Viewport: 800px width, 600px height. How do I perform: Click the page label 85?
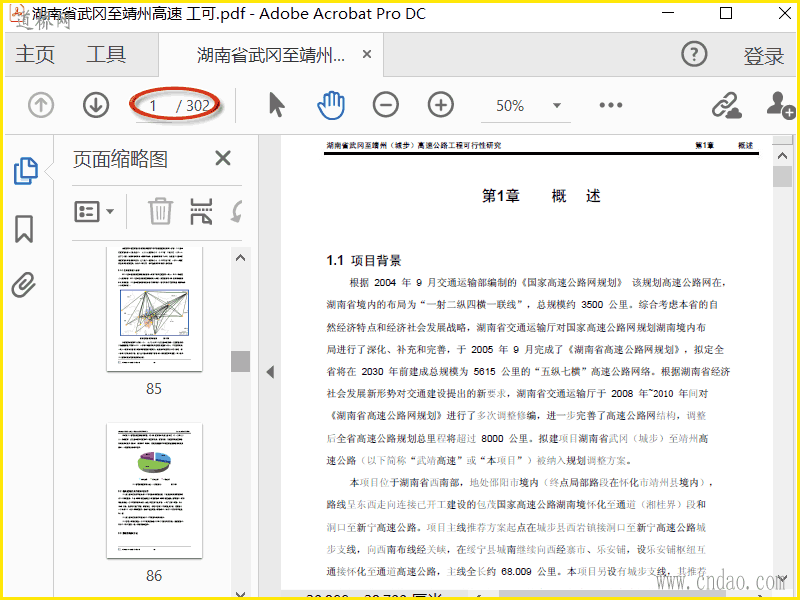point(154,389)
